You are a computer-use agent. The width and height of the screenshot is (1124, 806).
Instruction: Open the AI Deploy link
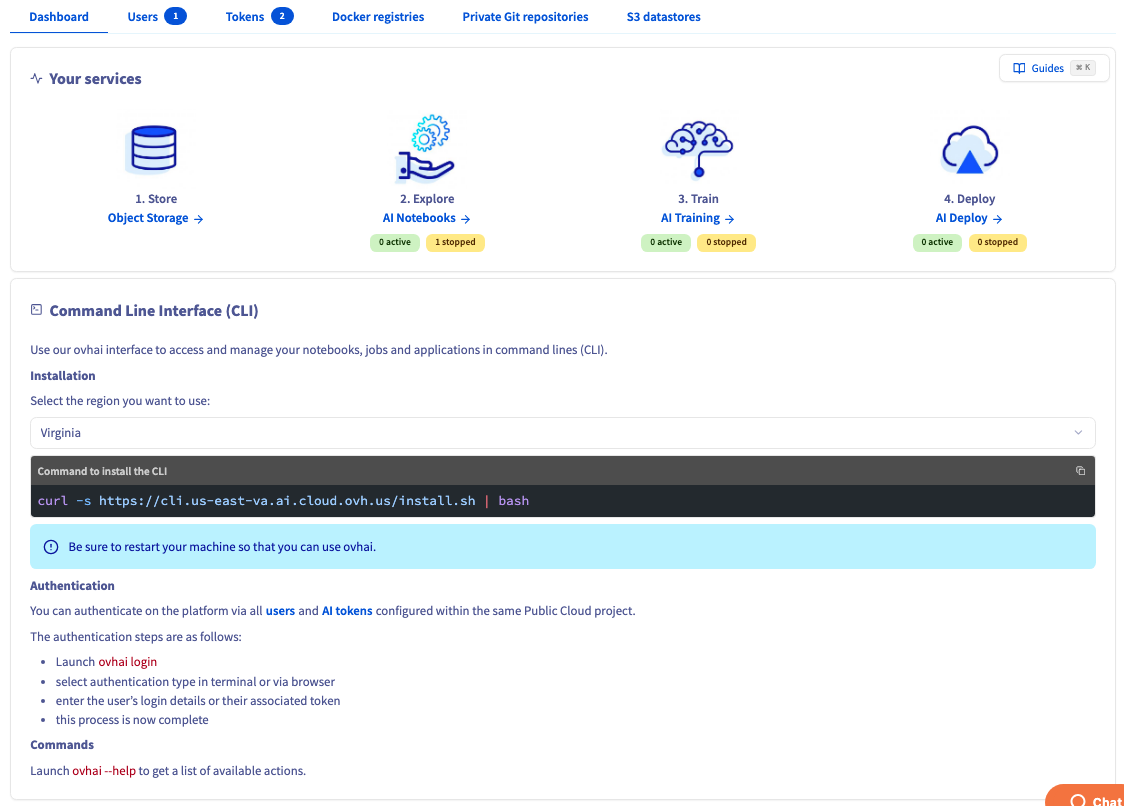point(969,218)
